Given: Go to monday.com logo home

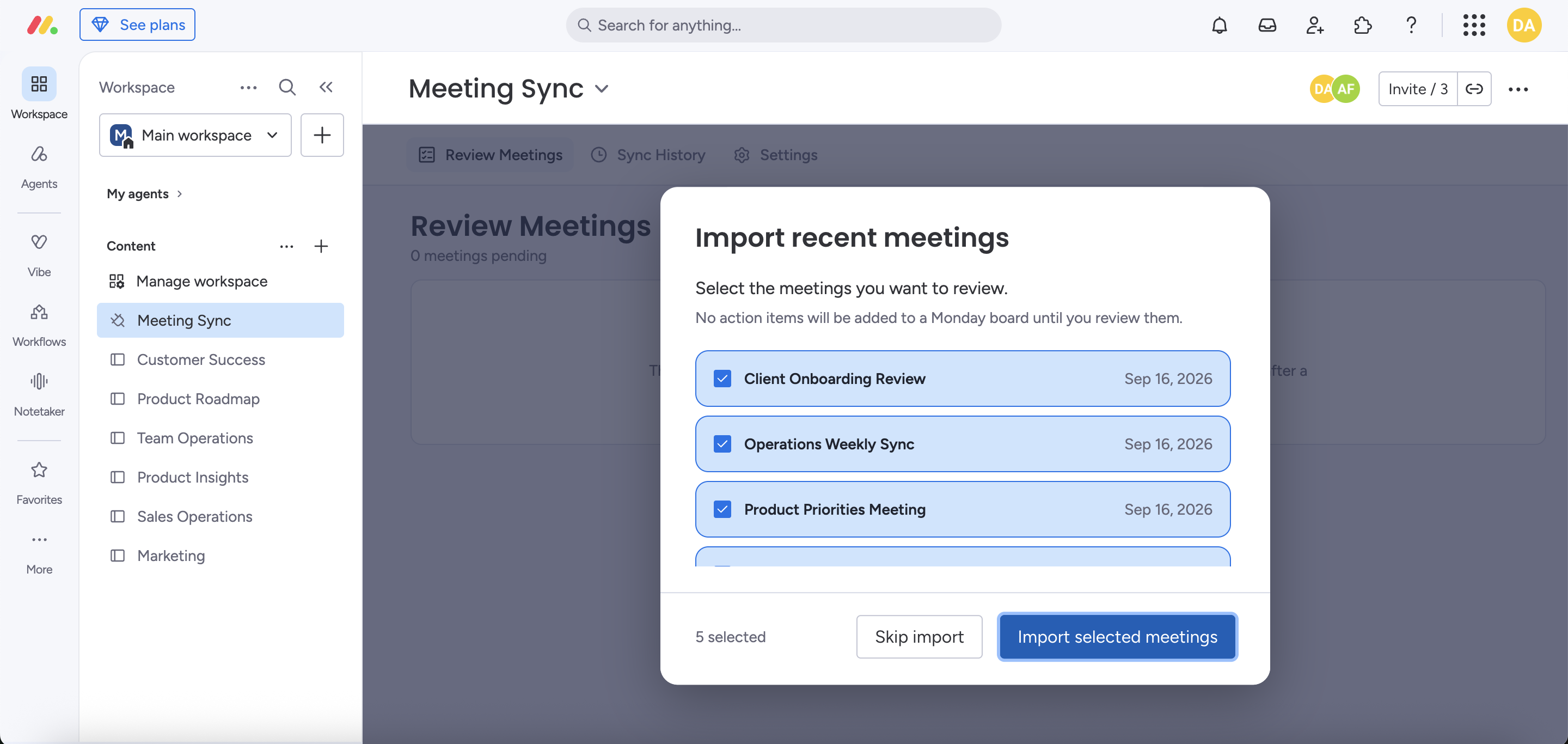Looking at the screenshot, I should (x=42, y=25).
